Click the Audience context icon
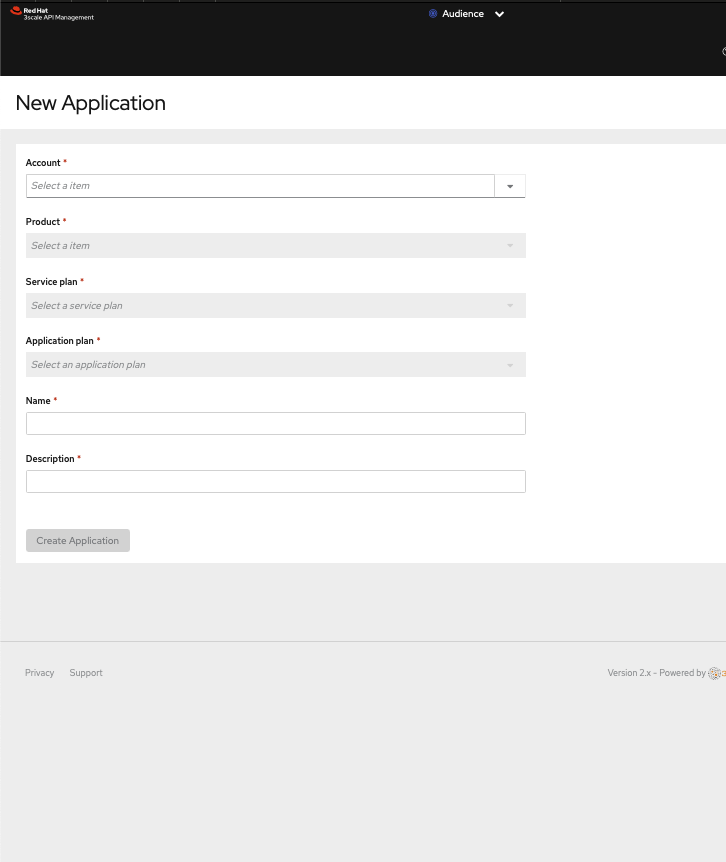The width and height of the screenshot is (726, 862). coord(433,14)
